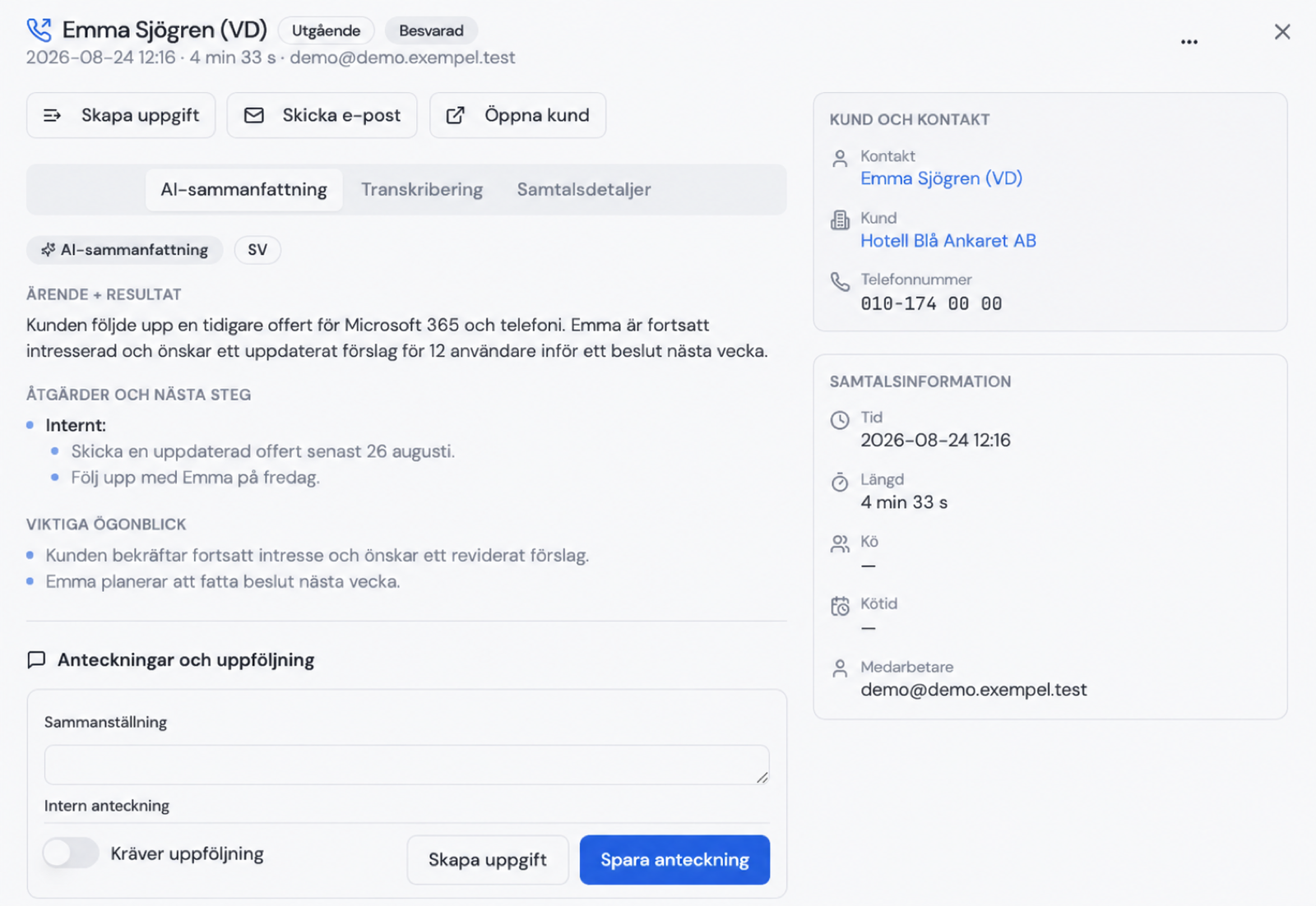The width and height of the screenshot is (1316, 906).
Task: Click the ÅTGÄRDER OCH NÄSTA STEG heading
Action: [138, 395]
